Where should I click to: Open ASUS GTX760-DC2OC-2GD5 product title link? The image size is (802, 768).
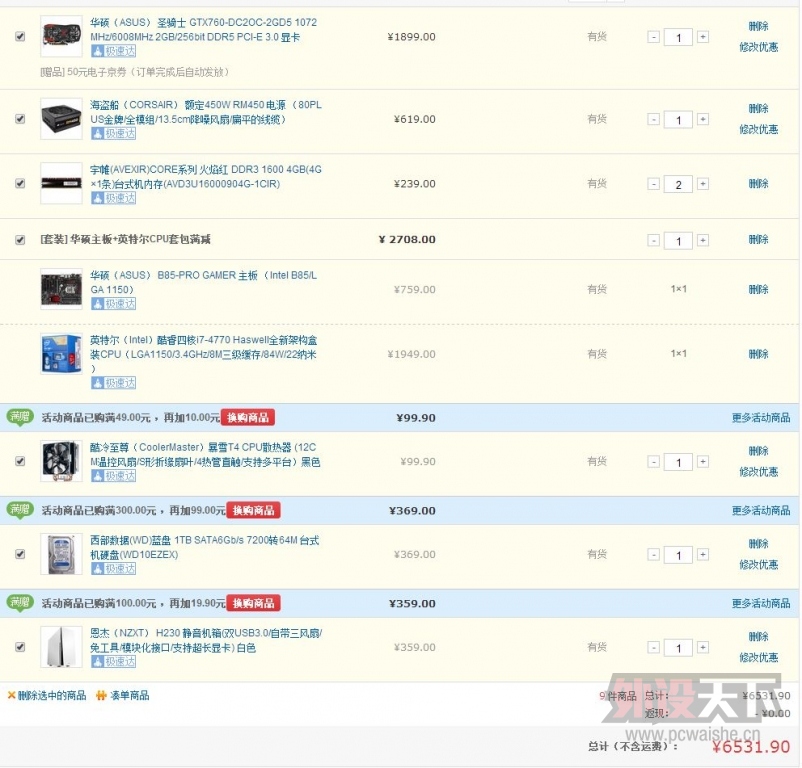204,30
